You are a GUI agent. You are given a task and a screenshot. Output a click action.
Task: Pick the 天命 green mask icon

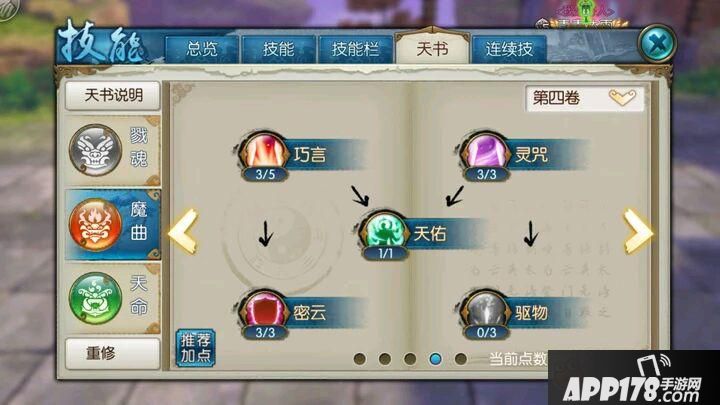click(x=96, y=298)
